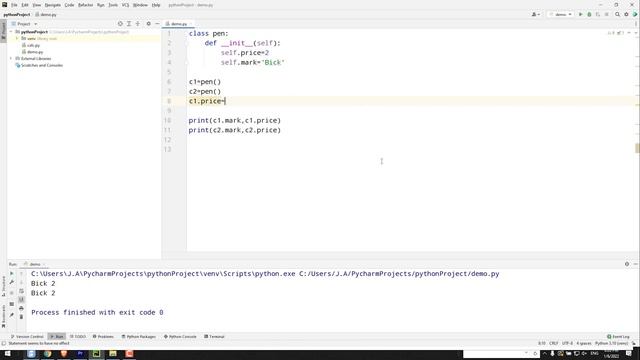This screenshot has height=360, width=640.
Task: Click demo.py in the navigation breadcrumb
Action: [48, 14]
